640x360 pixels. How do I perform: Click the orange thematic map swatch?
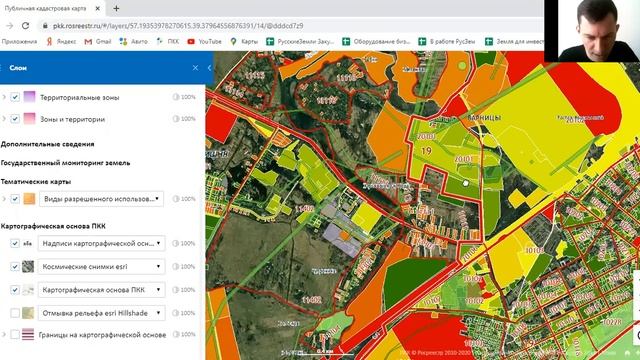coord(29,199)
